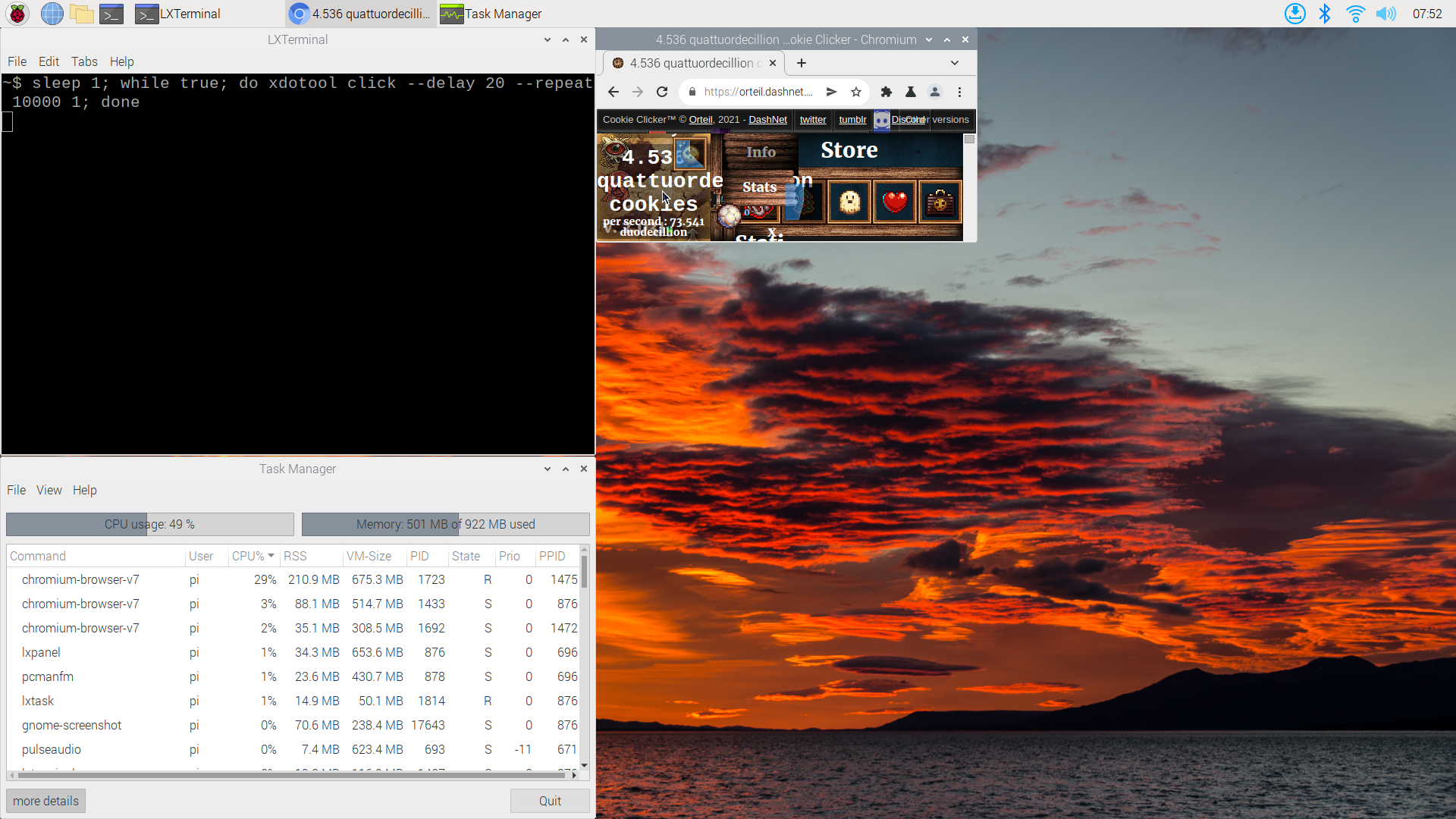Click the Chromium extensions puzzle icon

tap(886, 92)
